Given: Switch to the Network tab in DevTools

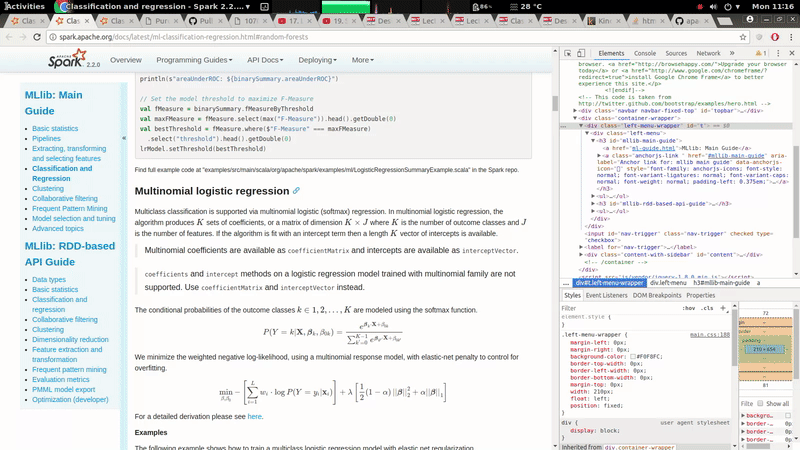Looking at the screenshot, I should point(708,53).
